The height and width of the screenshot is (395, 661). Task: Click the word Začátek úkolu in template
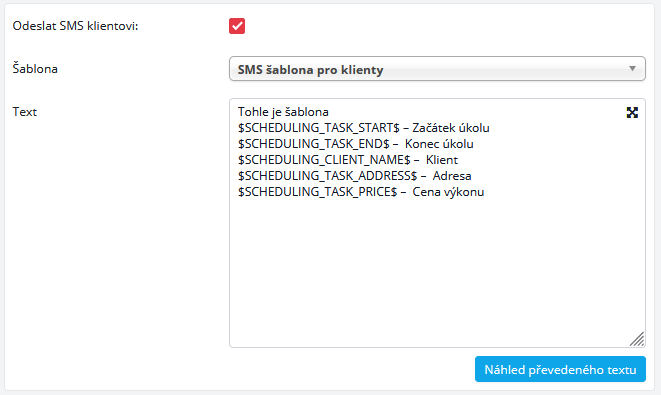click(x=451, y=128)
